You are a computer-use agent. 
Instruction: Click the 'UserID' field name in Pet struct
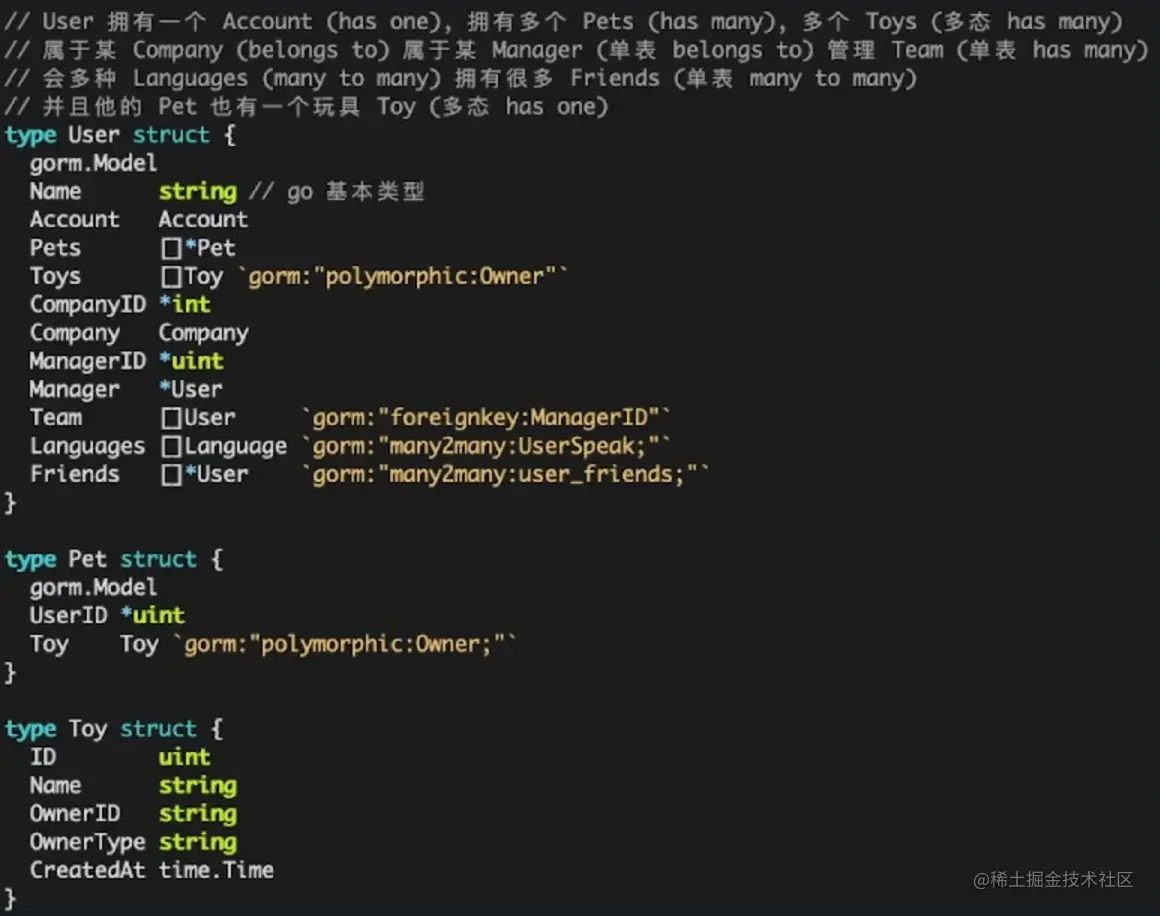click(68, 616)
